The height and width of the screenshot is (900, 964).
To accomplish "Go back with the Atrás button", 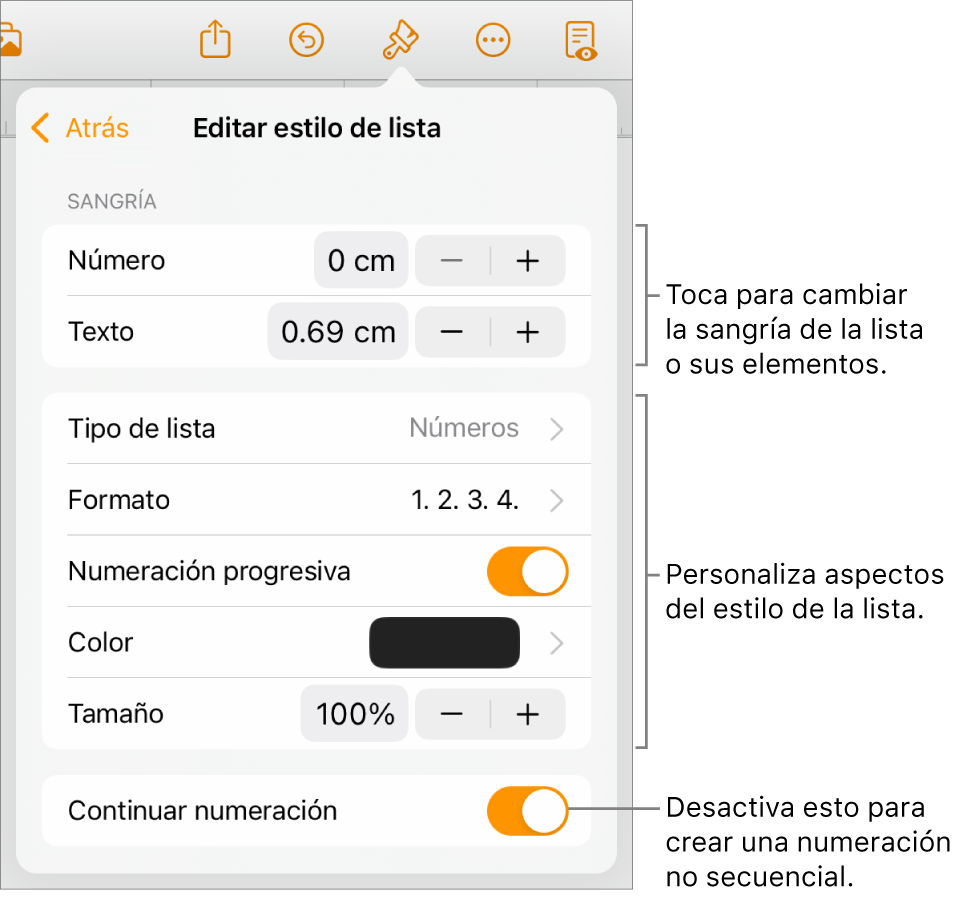I will [80, 128].
